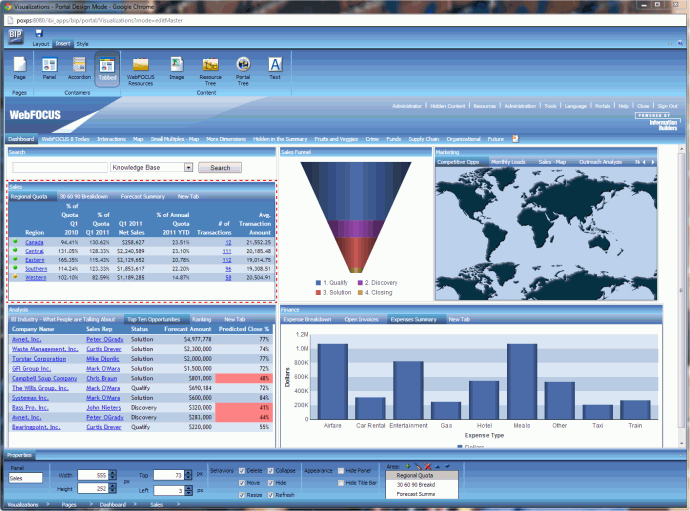Click the BIP application menu button
Screen dimensions: 690x511
pos(15,36)
